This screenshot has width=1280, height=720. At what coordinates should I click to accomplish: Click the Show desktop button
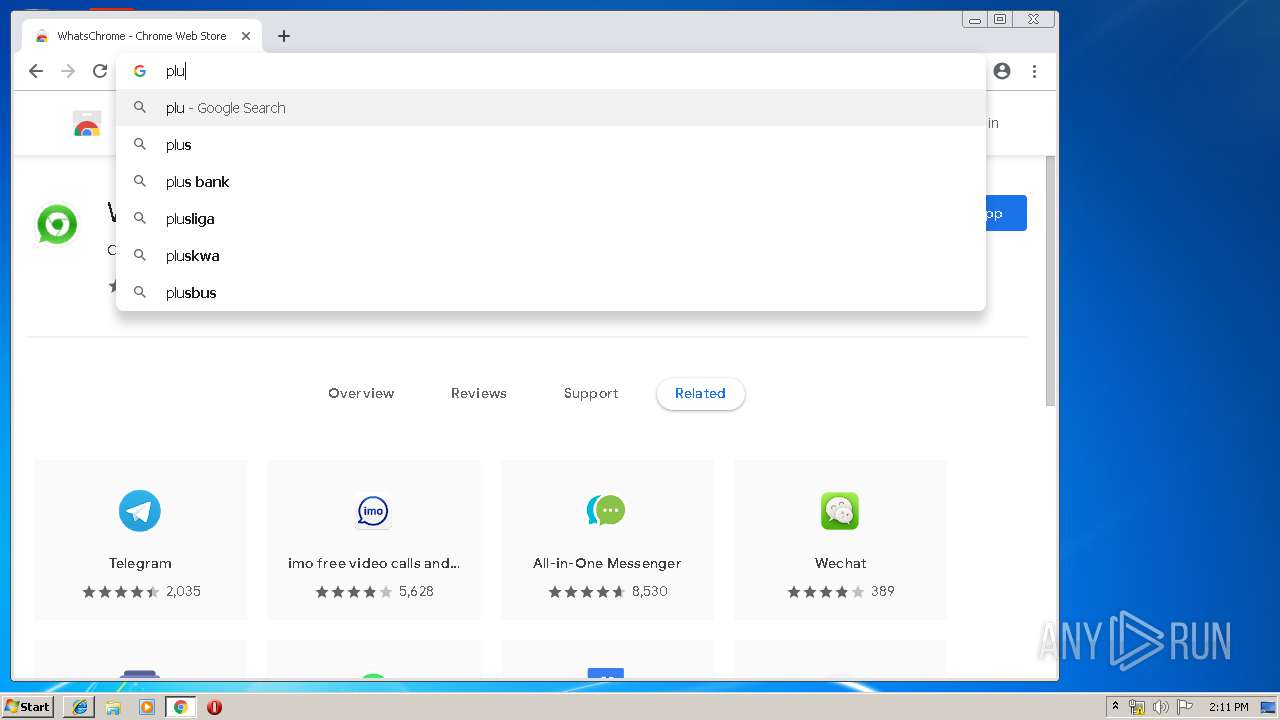(x=1268, y=707)
